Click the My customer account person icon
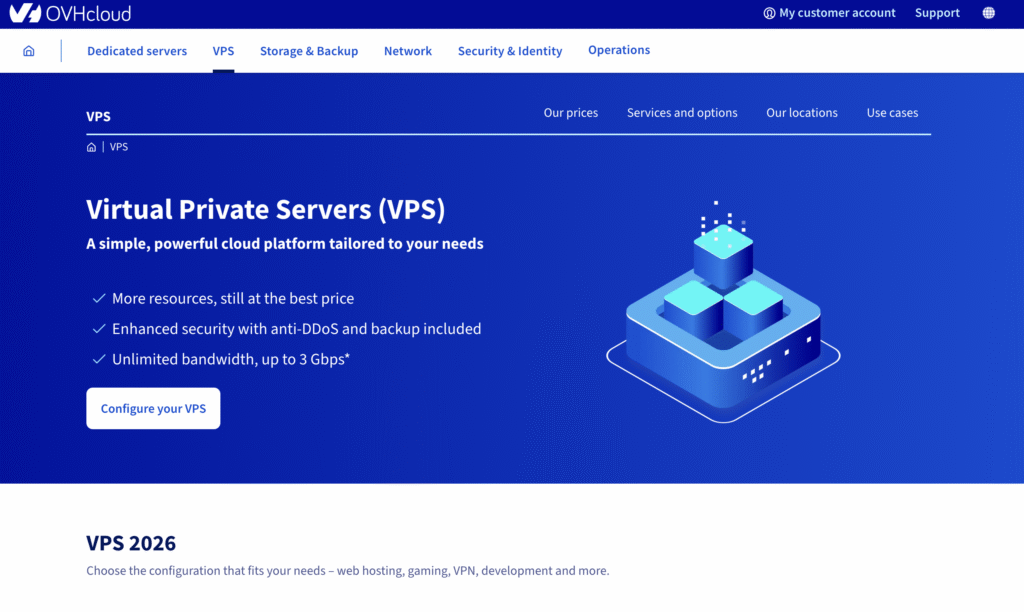 tap(768, 13)
